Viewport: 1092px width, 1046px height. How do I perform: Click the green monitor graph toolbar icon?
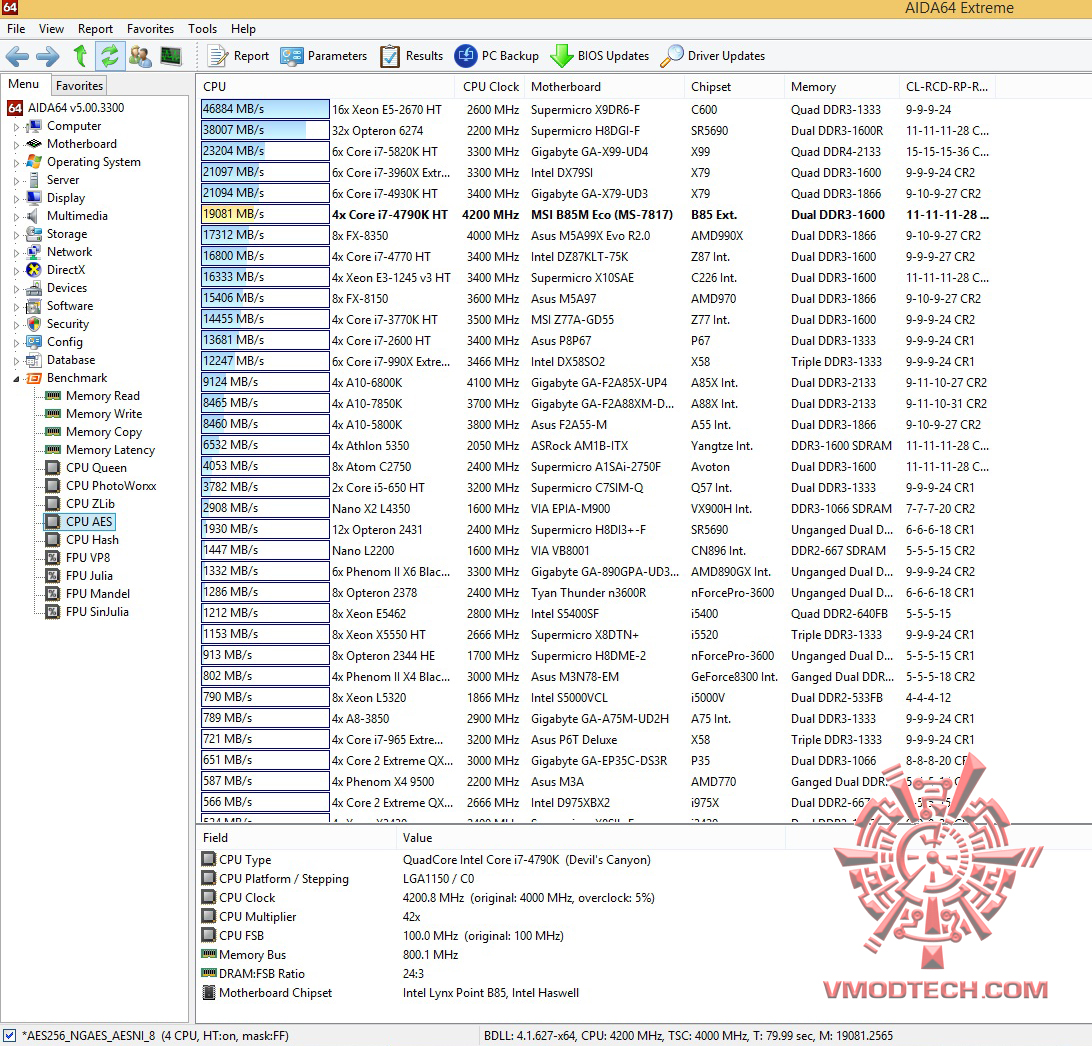(x=171, y=56)
